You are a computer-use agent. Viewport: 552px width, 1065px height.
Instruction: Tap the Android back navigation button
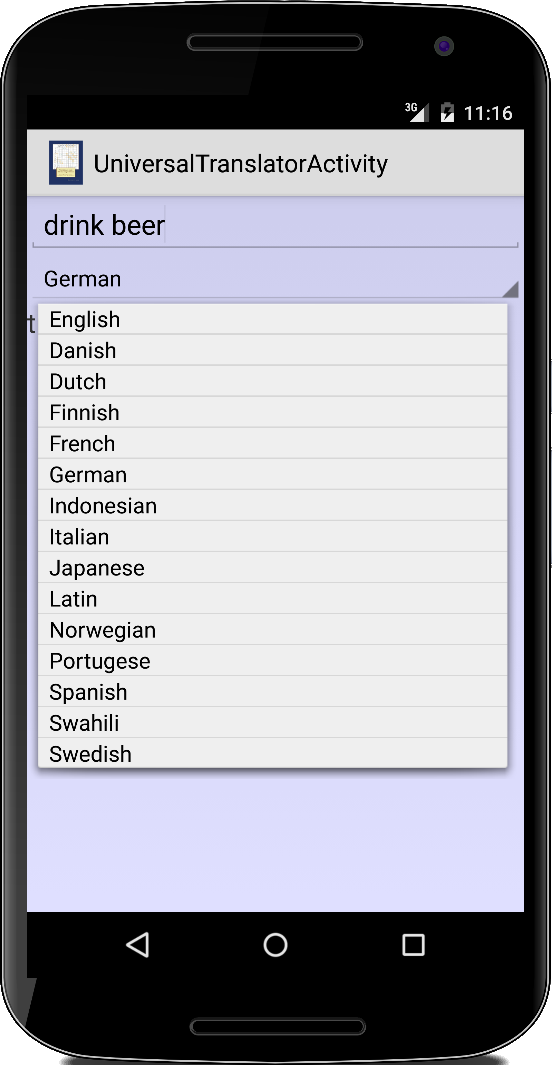click(x=138, y=944)
